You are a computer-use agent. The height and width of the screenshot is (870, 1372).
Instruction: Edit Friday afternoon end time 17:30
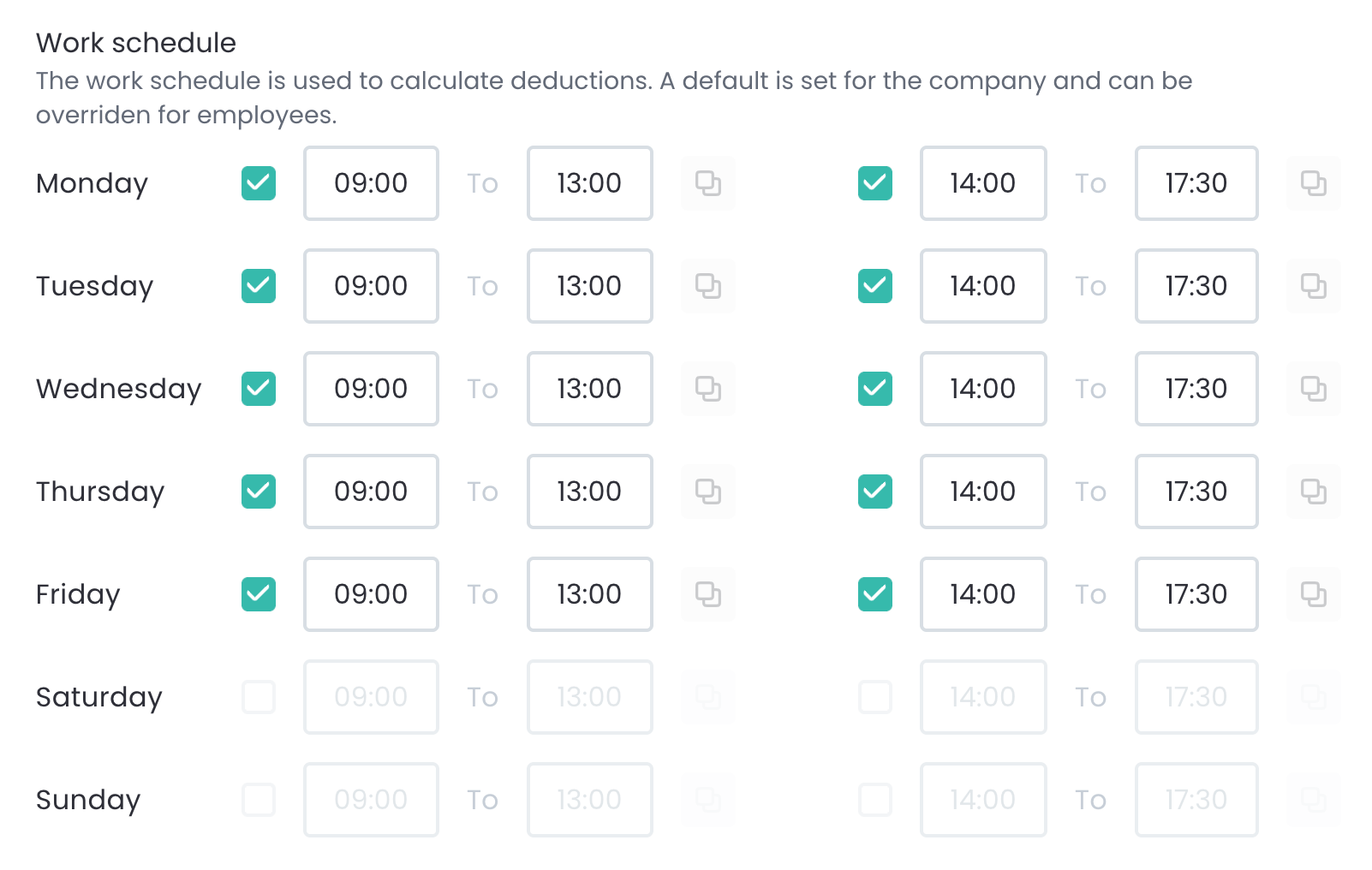pyautogui.click(x=1196, y=594)
